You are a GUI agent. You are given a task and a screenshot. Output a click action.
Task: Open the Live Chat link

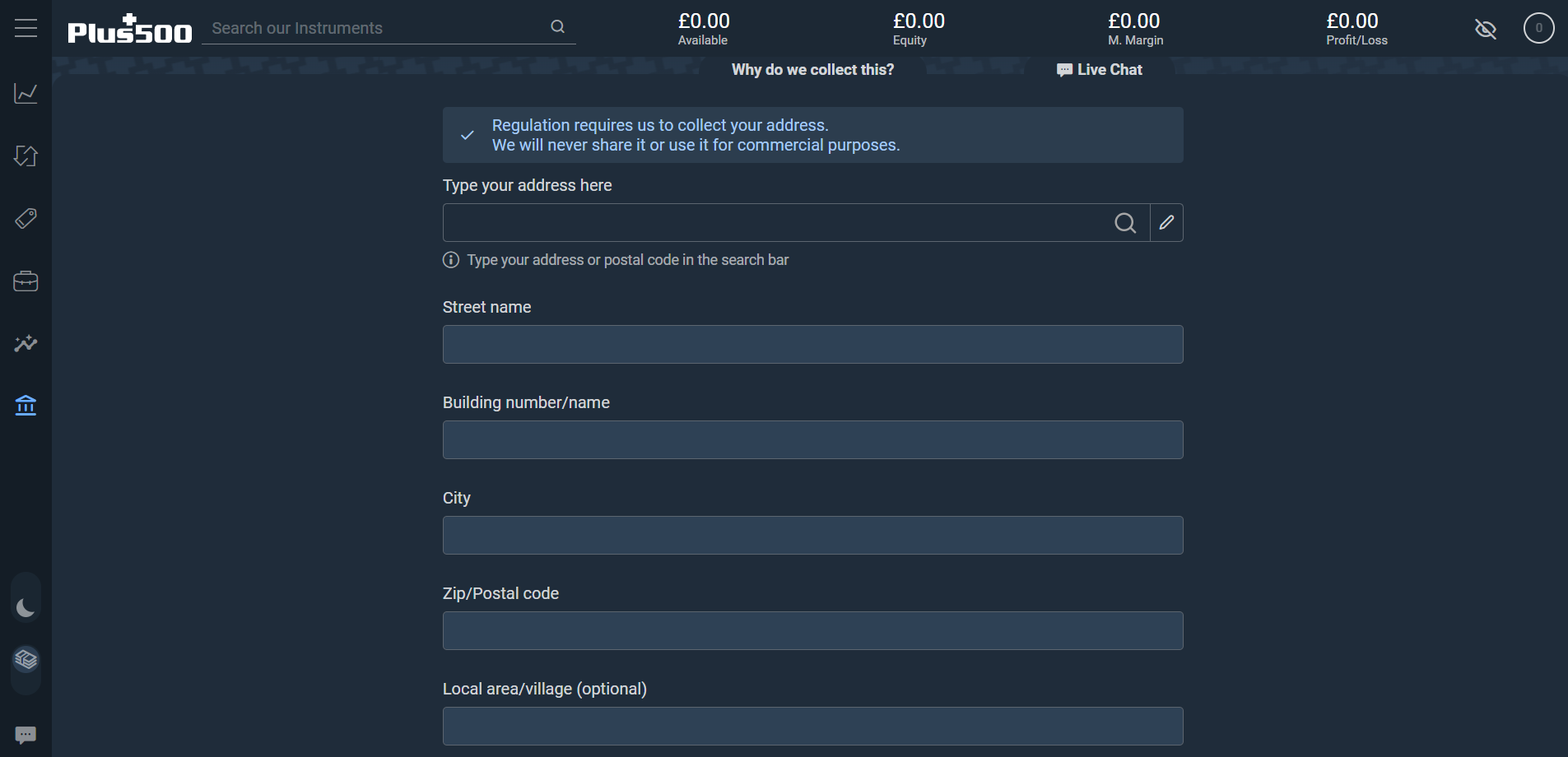coord(1100,70)
